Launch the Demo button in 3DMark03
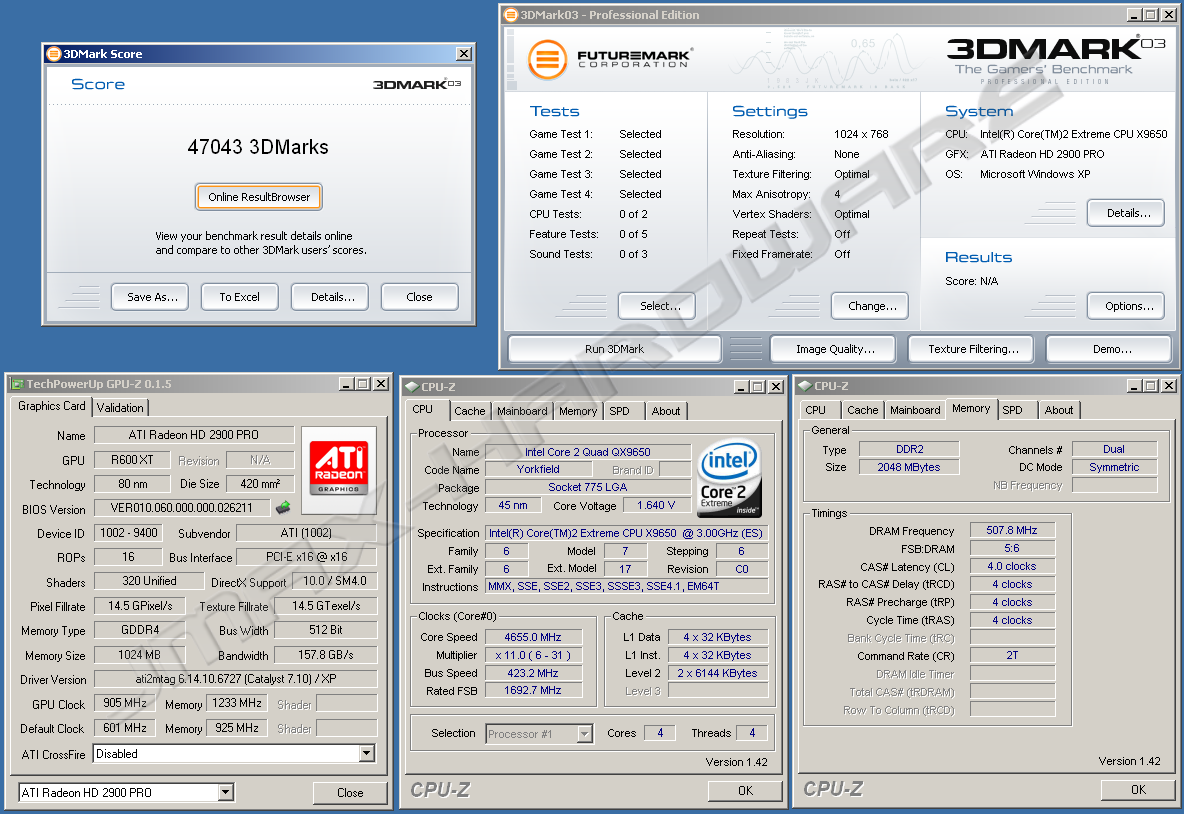Screen dimensions: 1184x814 coord(1109,349)
